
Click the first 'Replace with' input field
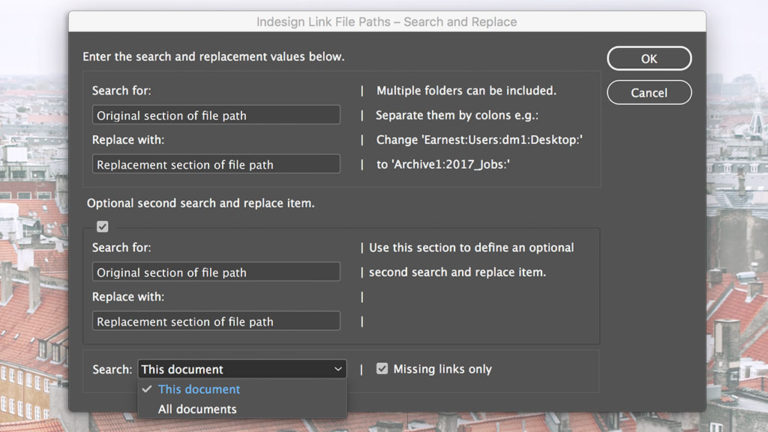tap(216, 164)
